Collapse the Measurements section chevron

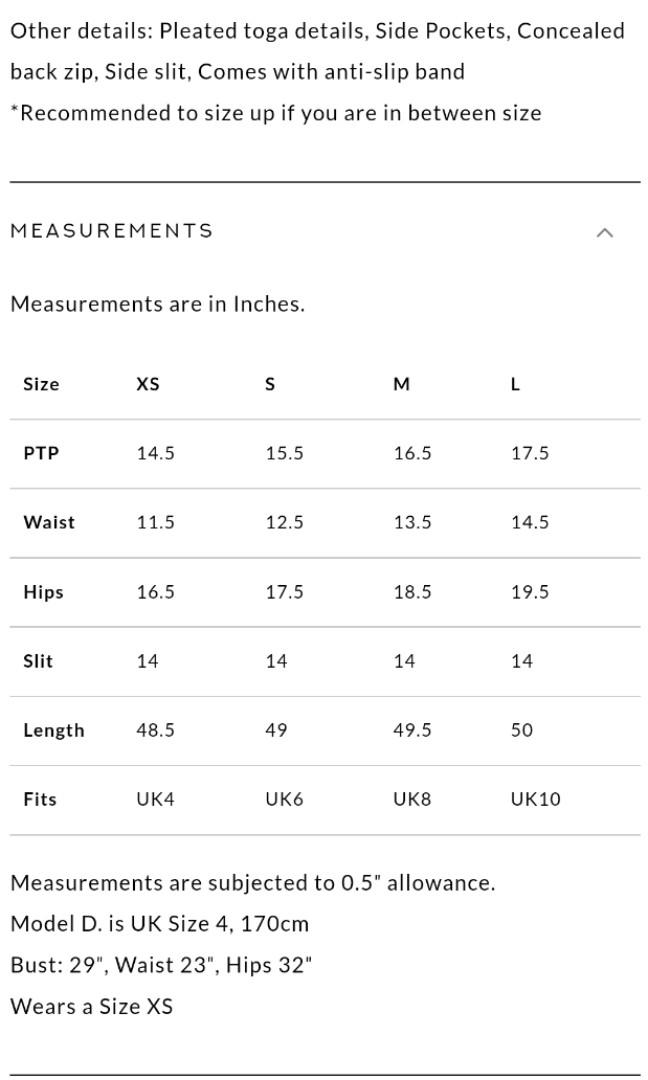click(x=604, y=232)
